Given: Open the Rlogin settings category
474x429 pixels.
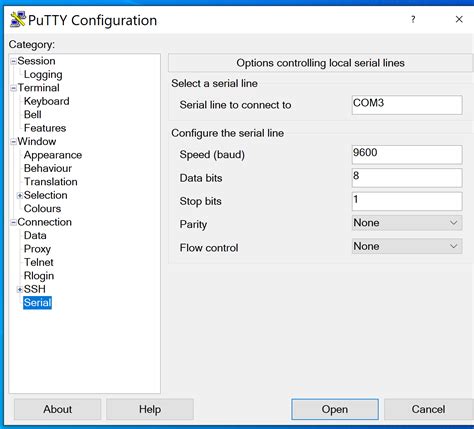Looking at the screenshot, I should [39, 276].
